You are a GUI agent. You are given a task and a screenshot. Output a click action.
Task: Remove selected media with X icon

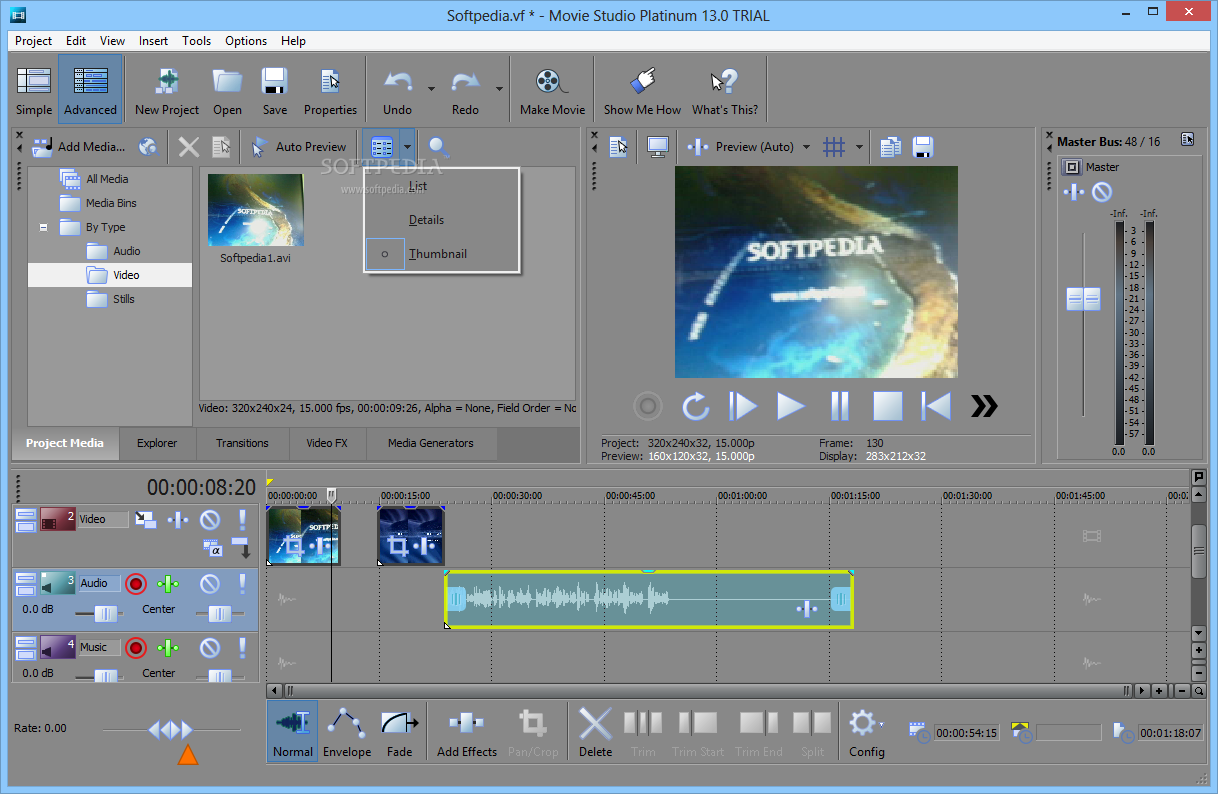click(189, 147)
